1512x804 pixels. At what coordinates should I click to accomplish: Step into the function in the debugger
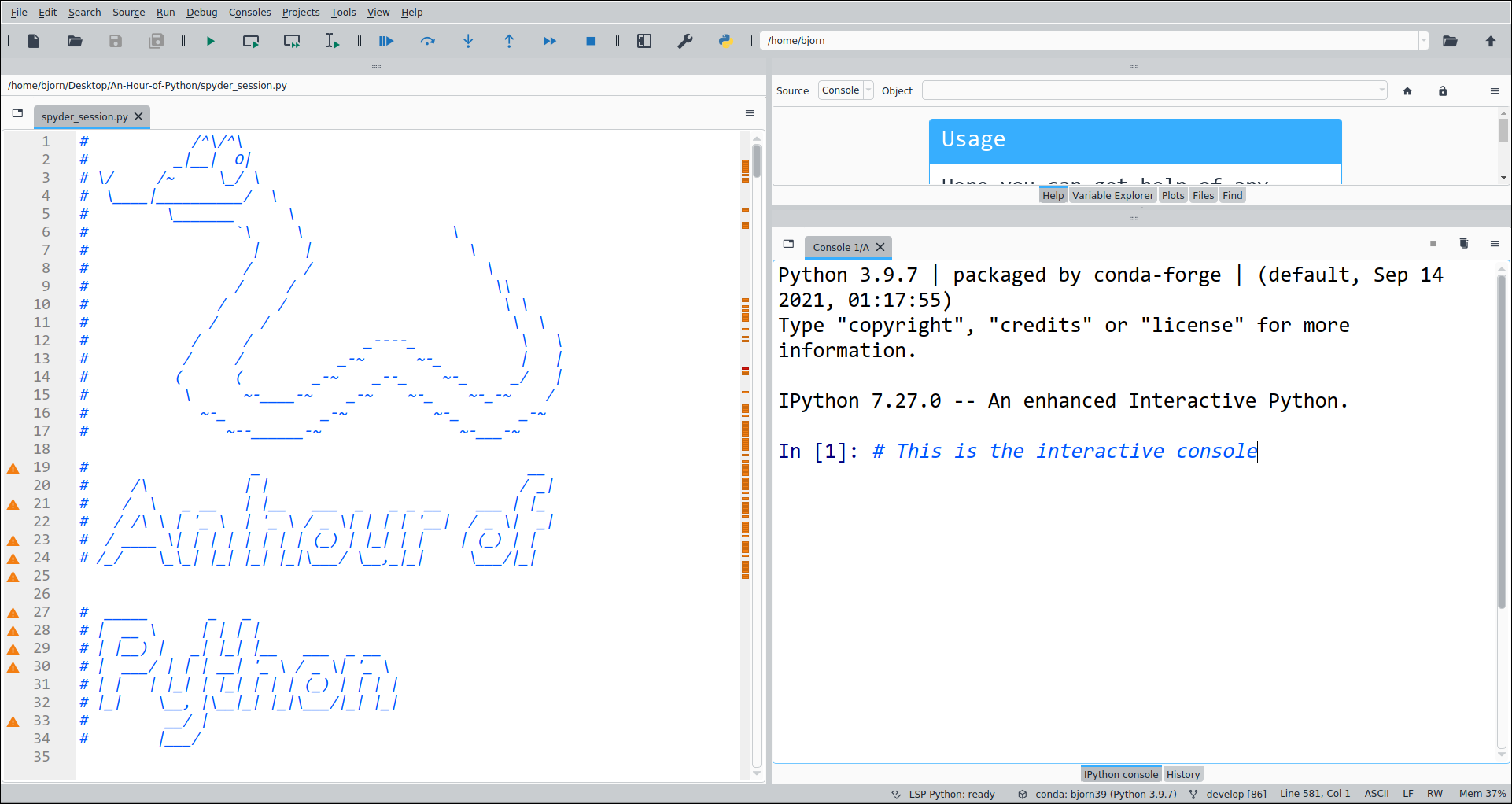pyautogui.click(x=468, y=41)
